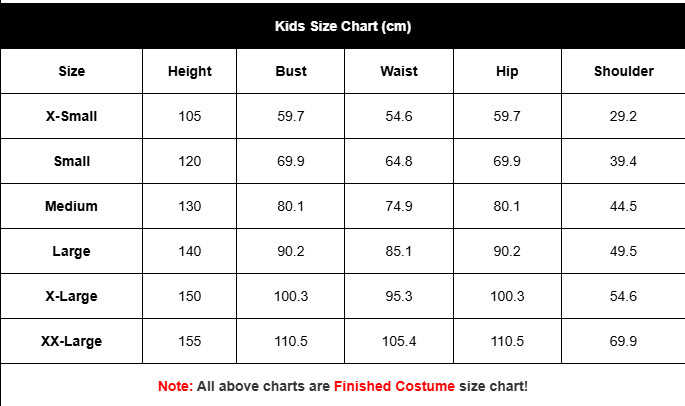Select the Hip column header
The width and height of the screenshot is (685, 406).
pyautogui.click(x=507, y=71)
